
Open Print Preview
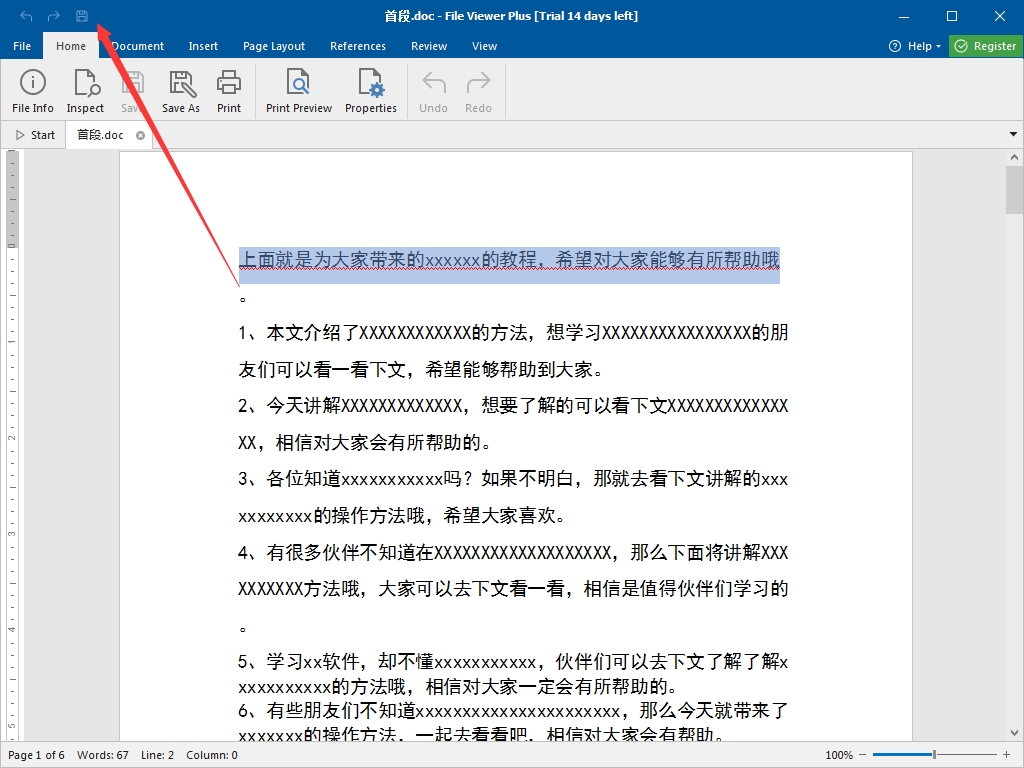click(x=298, y=91)
